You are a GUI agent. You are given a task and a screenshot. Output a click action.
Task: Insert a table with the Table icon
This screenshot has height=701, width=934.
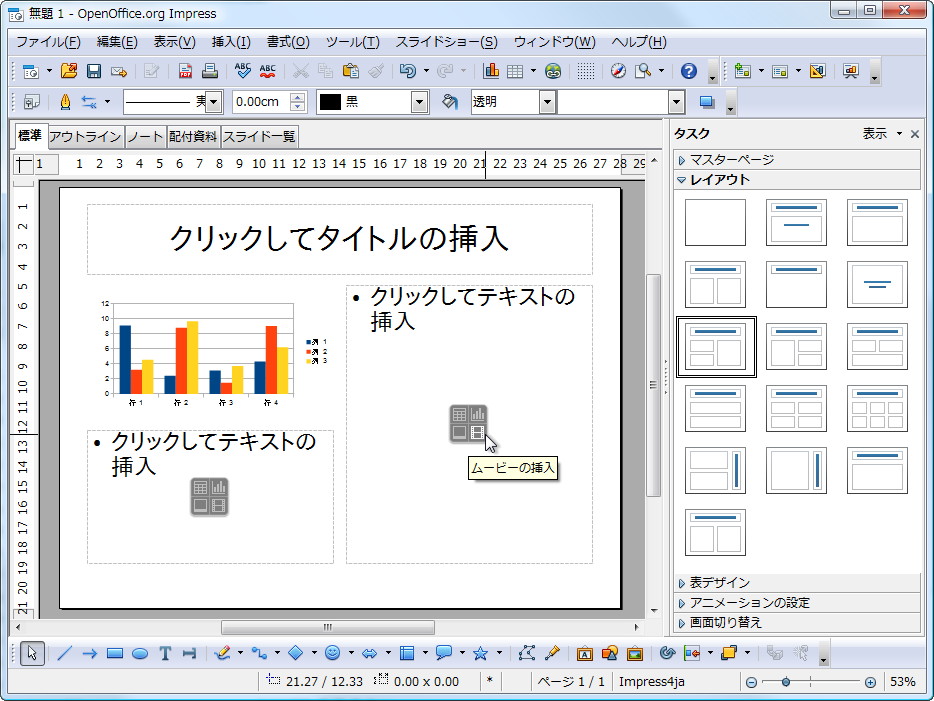coord(514,71)
